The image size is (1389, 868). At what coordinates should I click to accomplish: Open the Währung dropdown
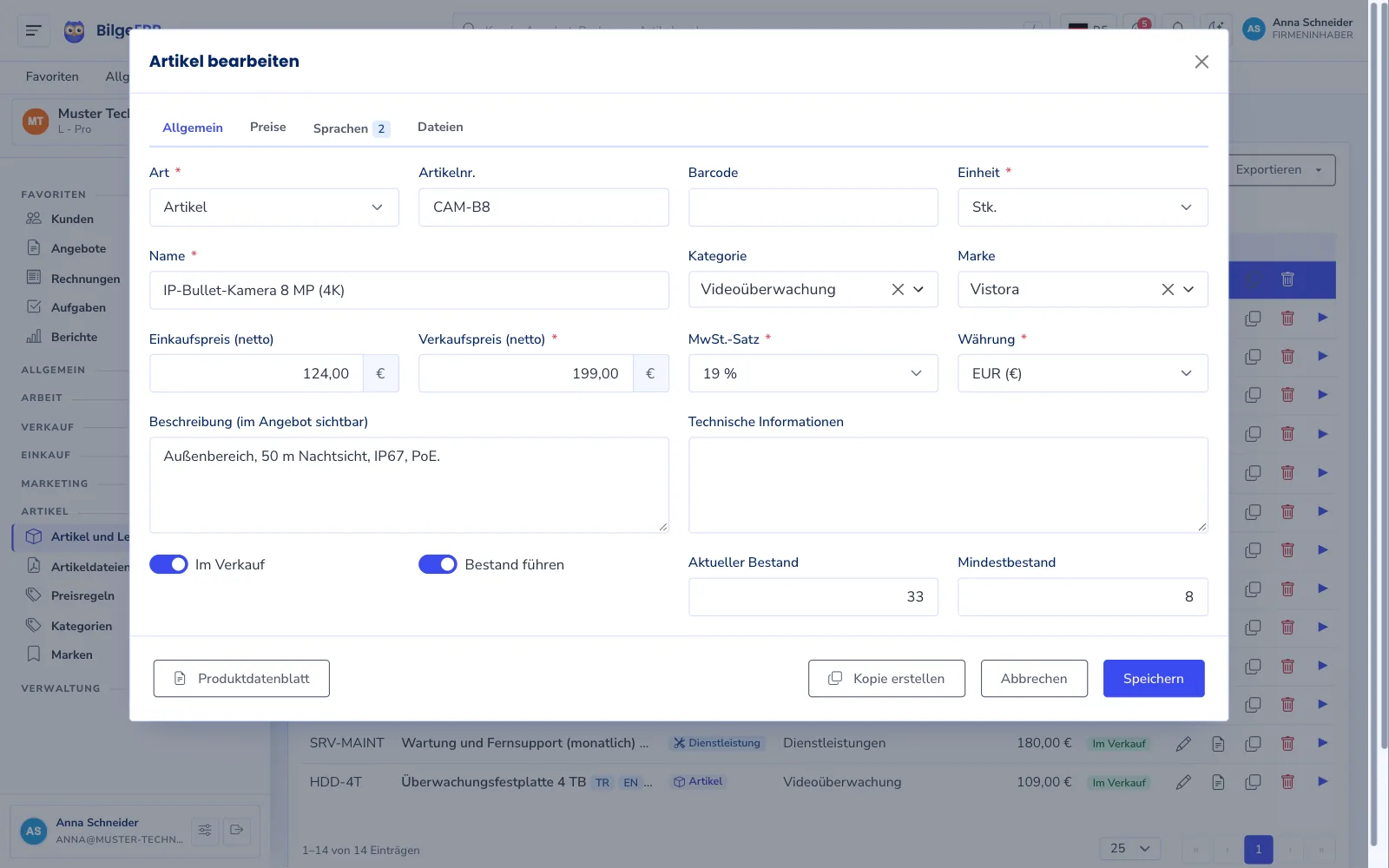1083,373
